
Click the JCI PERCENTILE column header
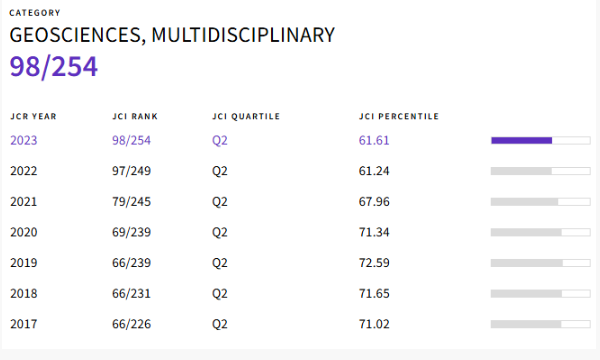(399, 116)
